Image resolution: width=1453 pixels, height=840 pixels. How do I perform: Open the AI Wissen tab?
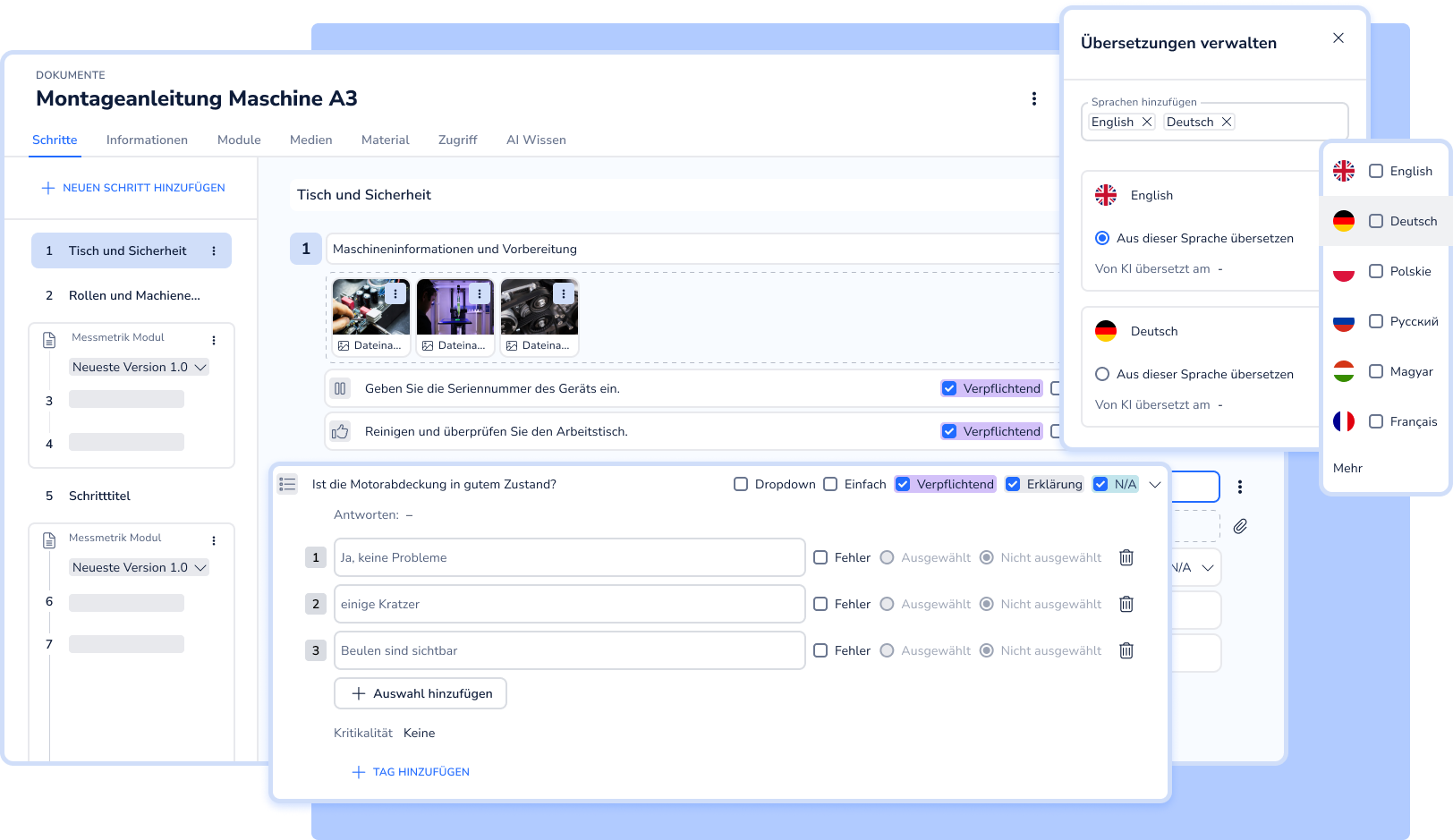tap(536, 140)
